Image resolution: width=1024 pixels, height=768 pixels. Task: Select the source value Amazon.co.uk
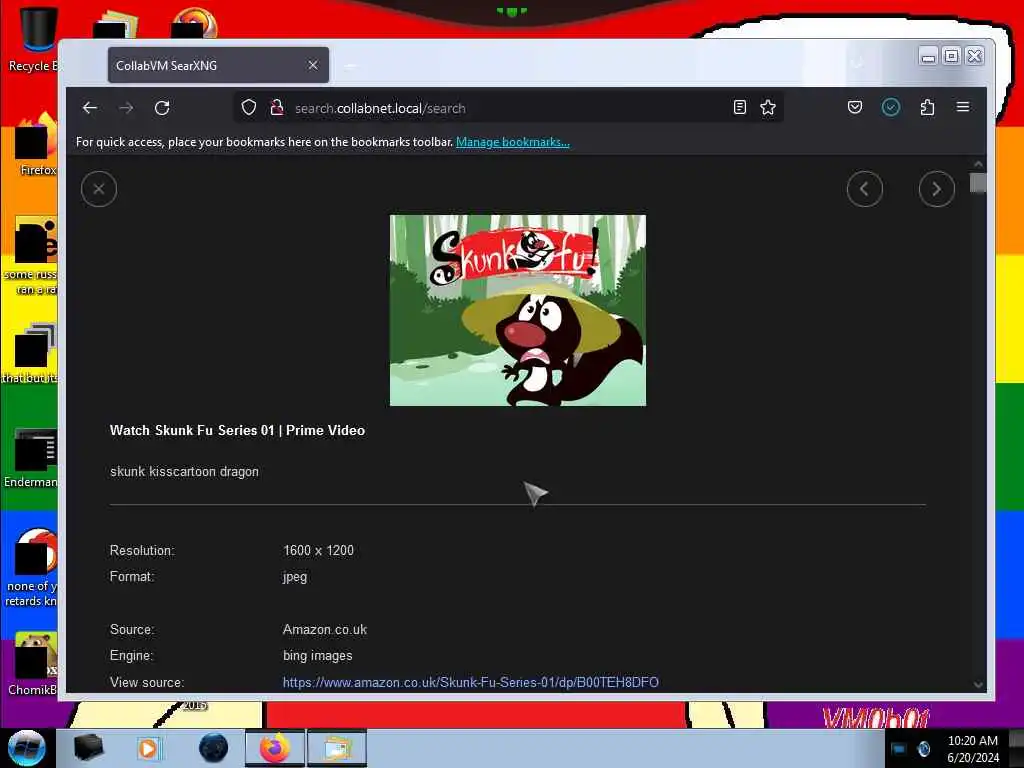click(325, 630)
